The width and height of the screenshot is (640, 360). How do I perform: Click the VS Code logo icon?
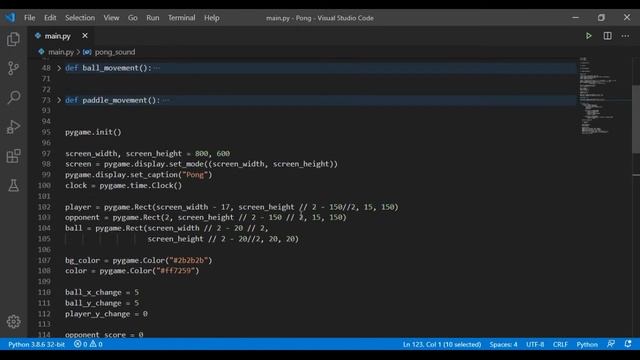point(10,18)
